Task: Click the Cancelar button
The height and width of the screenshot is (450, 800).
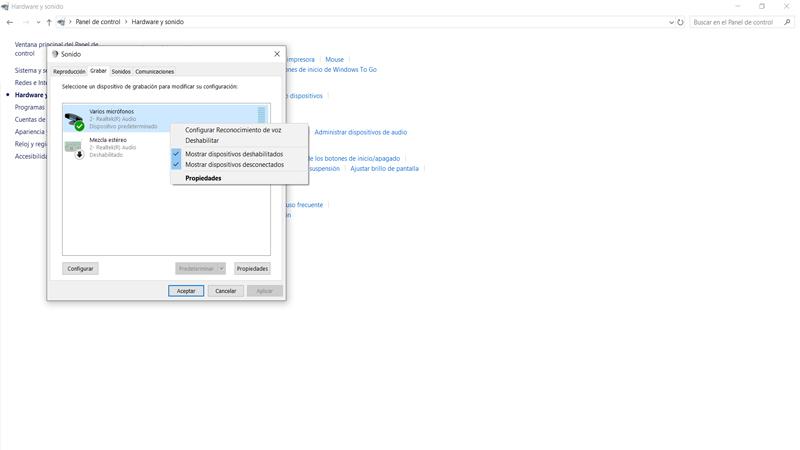Action: [x=226, y=291]
